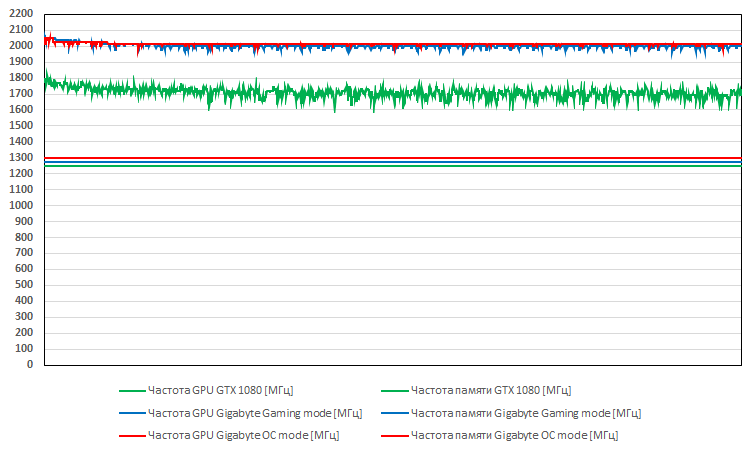Select legend label Частота GPU Gigabyte OC mode [МГц]
The height and width of the screenshot is (453, 756).
(243, 436)
